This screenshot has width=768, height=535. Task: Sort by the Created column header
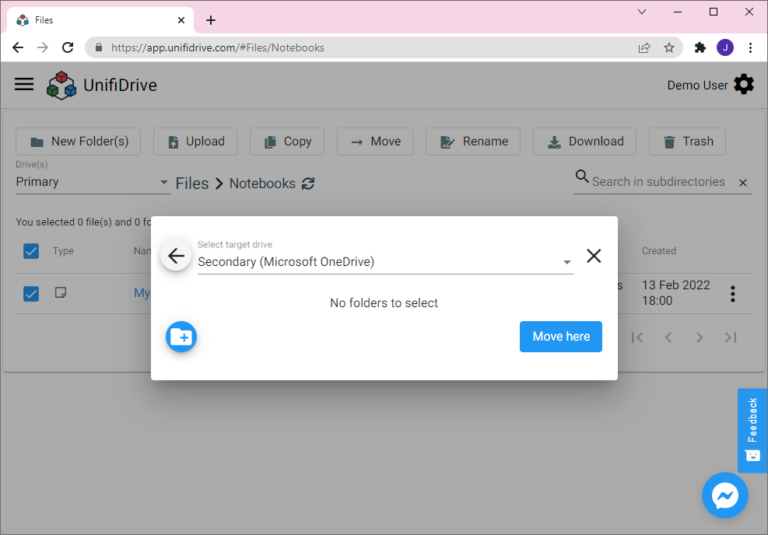(659, 251)
